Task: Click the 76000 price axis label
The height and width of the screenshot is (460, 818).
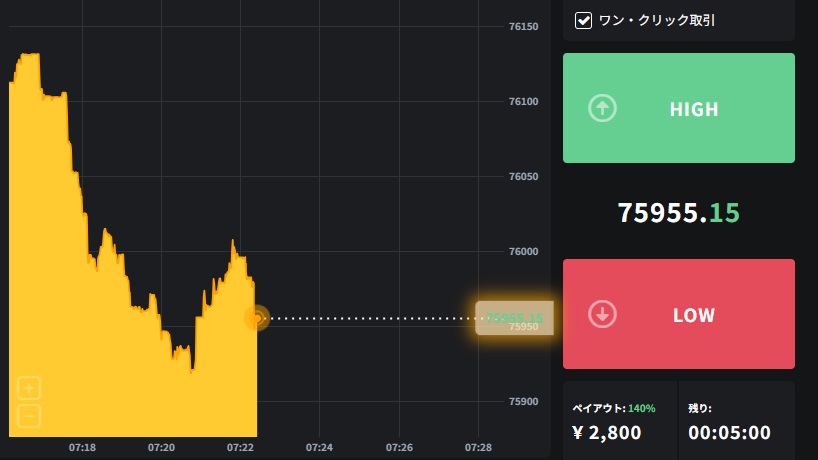Action: coord(525,251)
